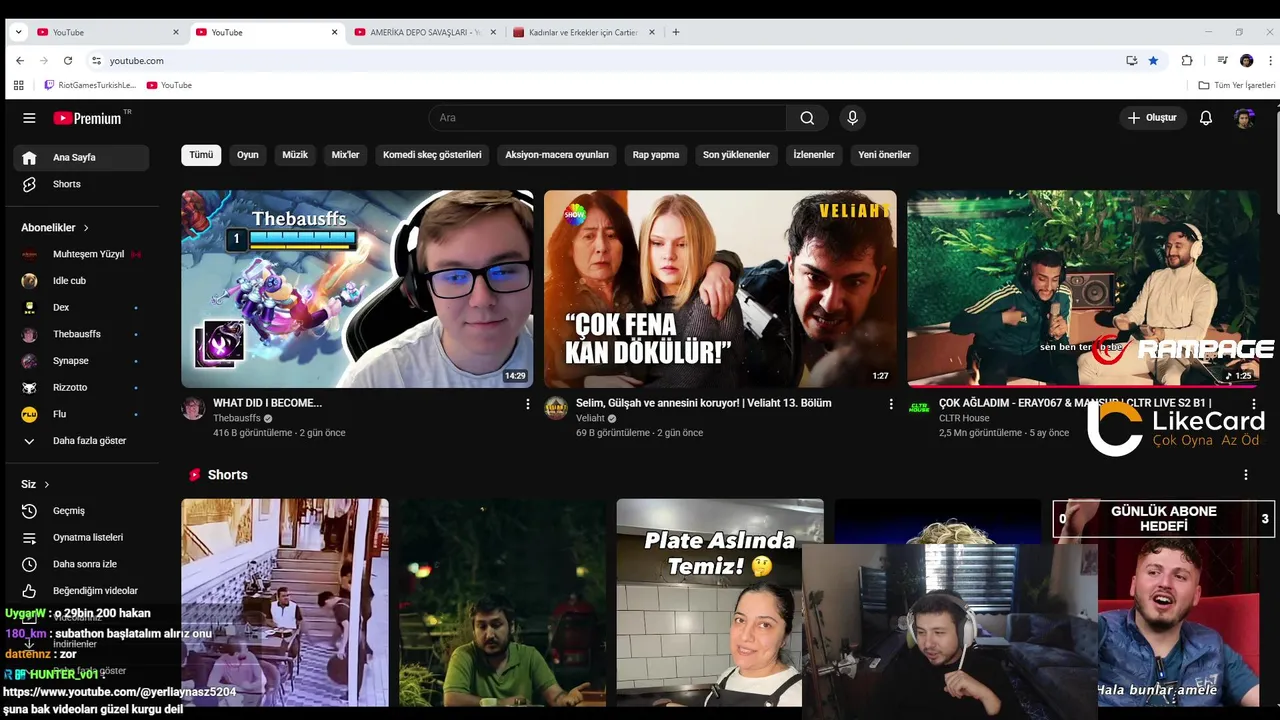Reload the current page

tap(68, 61)
